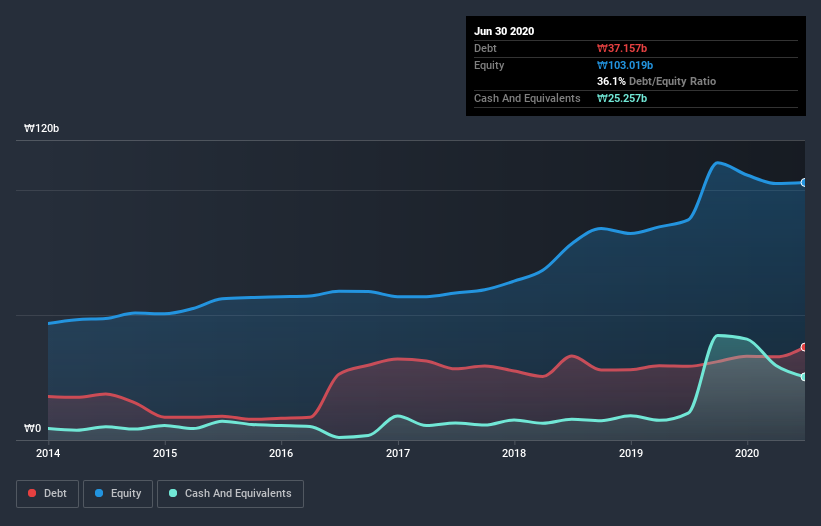Click the 2014 x-axis label
The width and height of the screenshot is (821, 526).
tap(48, 453)
